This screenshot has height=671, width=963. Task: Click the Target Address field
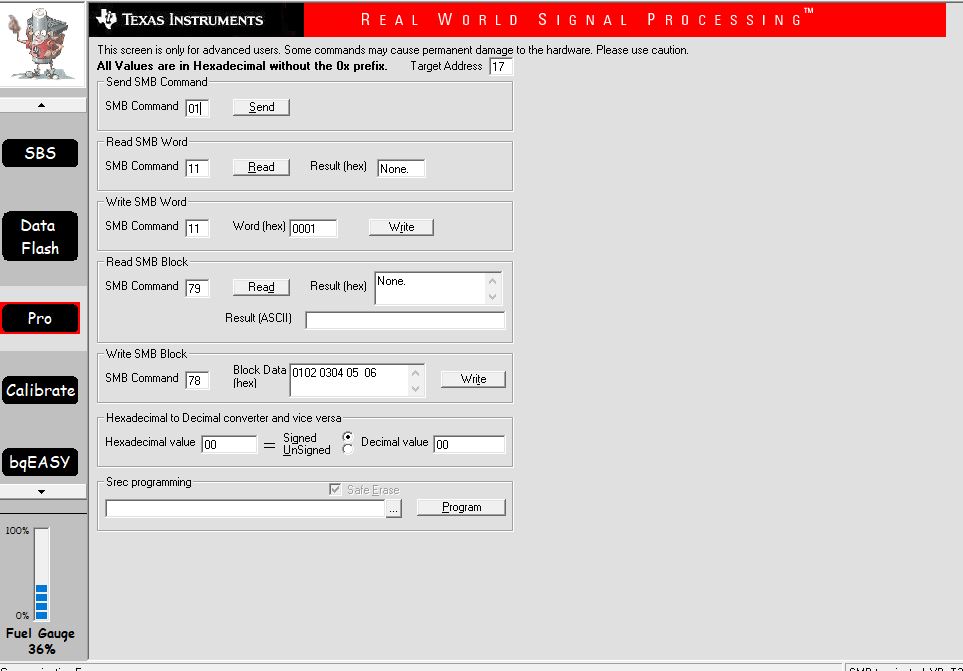(x=501, y=66)
